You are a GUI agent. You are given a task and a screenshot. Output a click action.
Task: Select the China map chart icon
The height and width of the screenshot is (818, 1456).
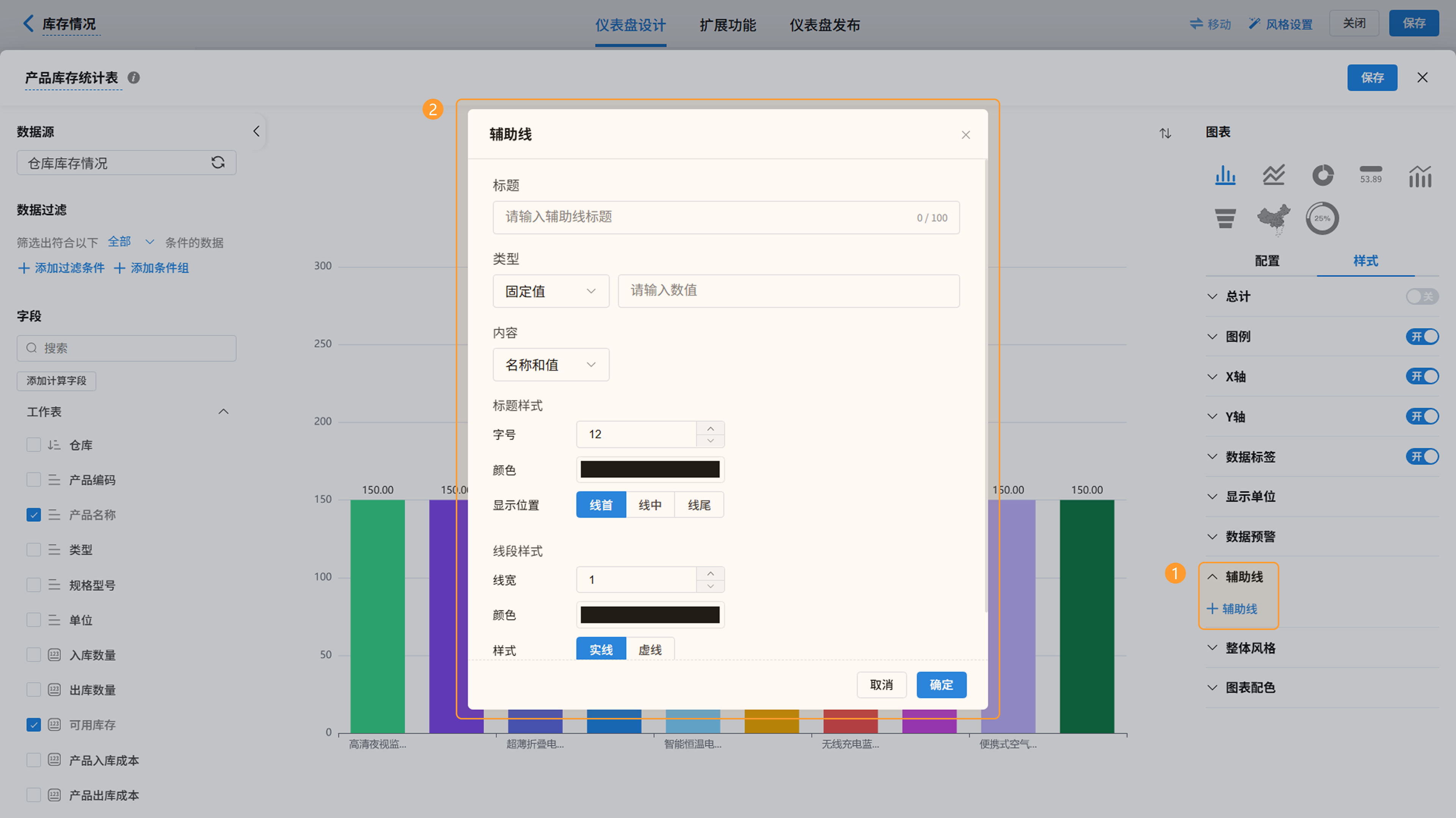[1274, 218]
